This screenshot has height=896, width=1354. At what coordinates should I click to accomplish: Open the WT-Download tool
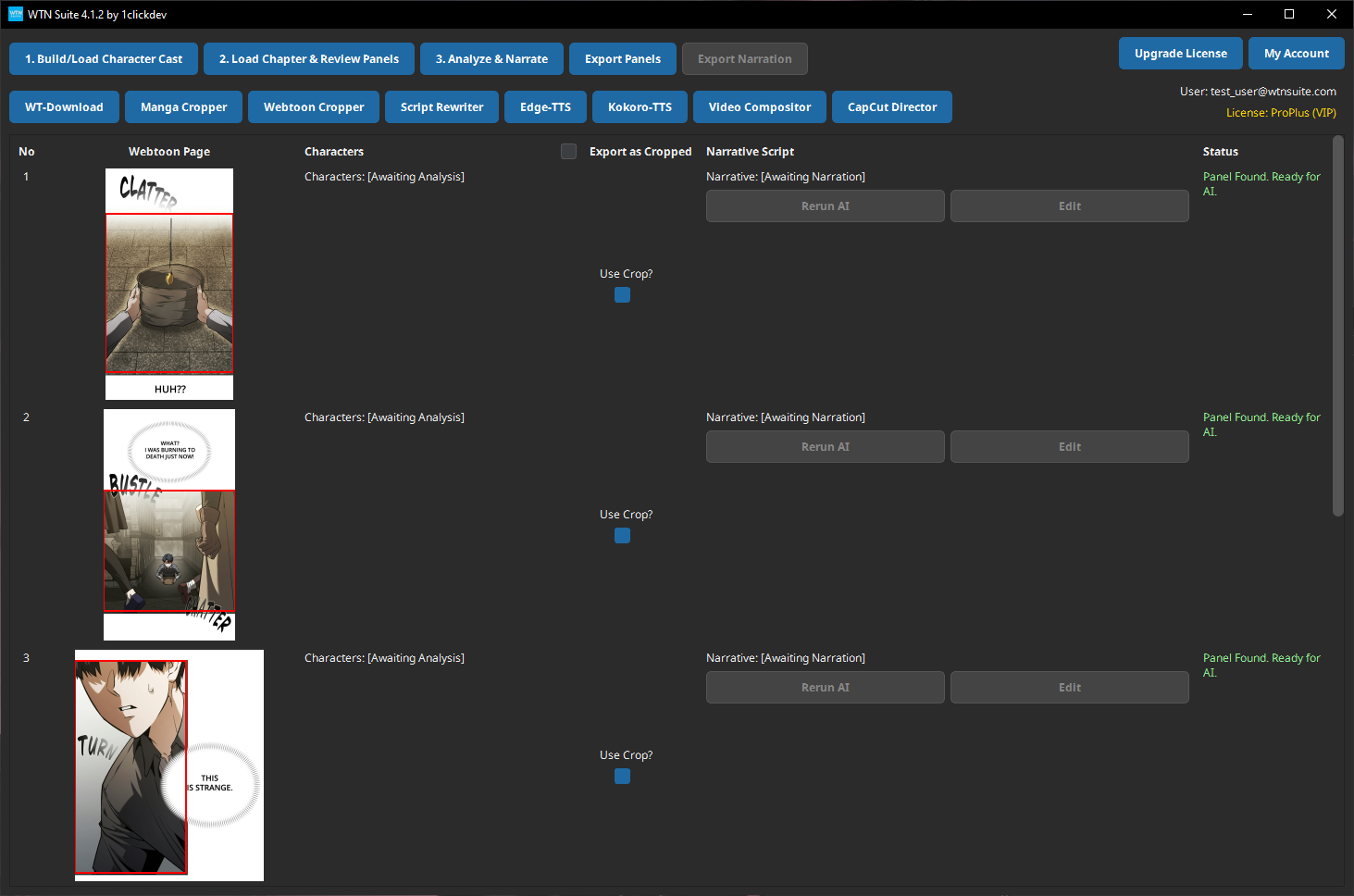64,106
